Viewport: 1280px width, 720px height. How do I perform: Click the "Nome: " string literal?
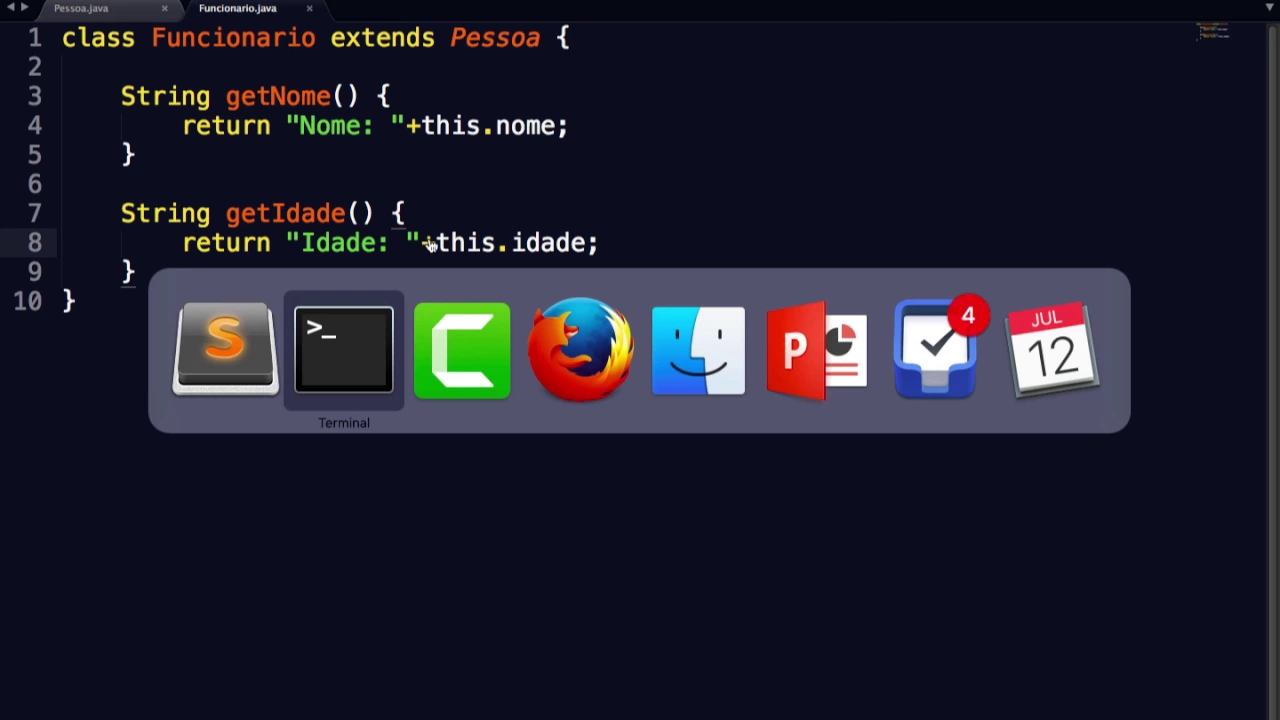coord(345,126)
